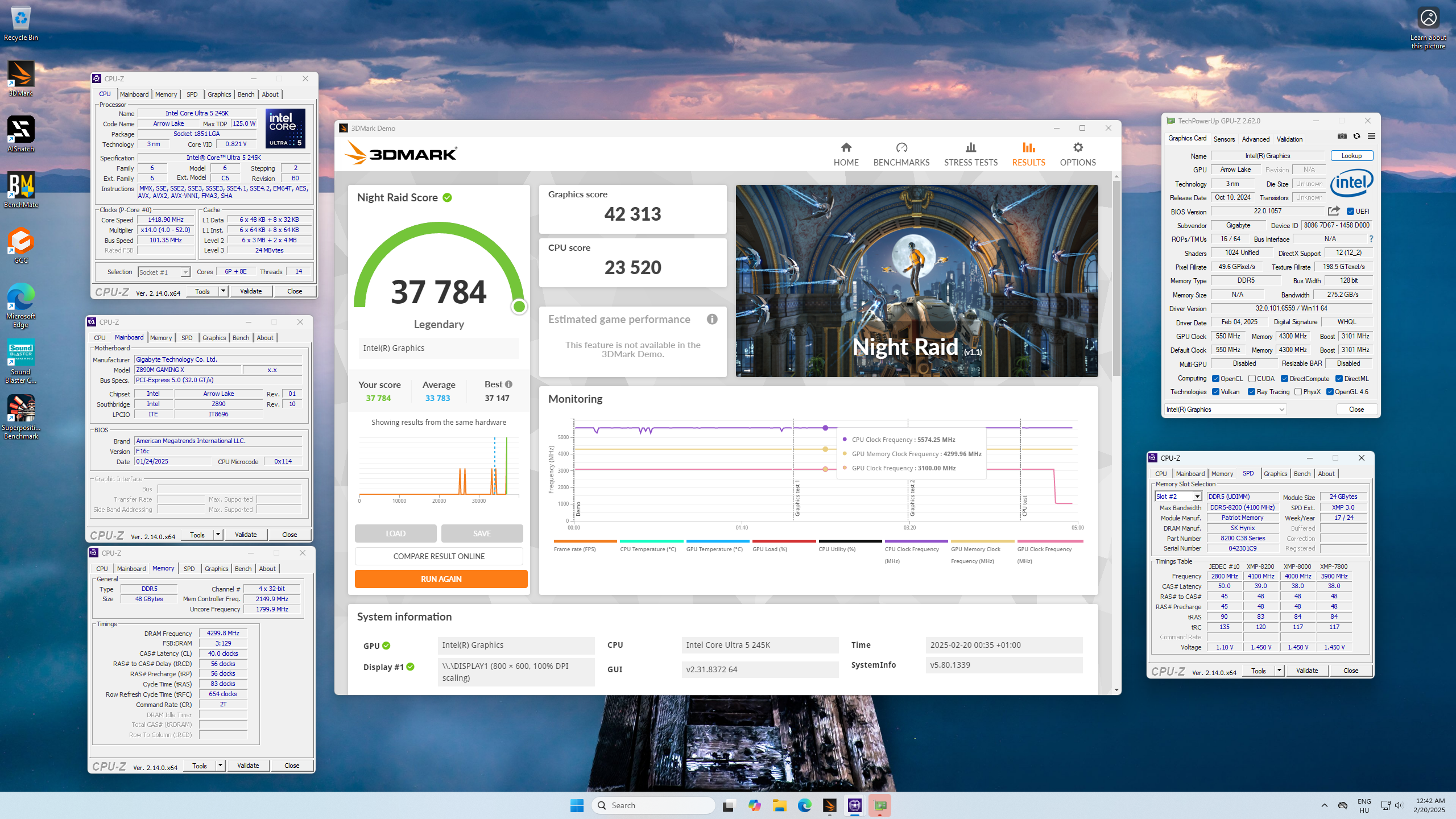Click the Lookup button in GPU-Z
Viewport: 1456px width, 819px height.
tap(1351, 156)
